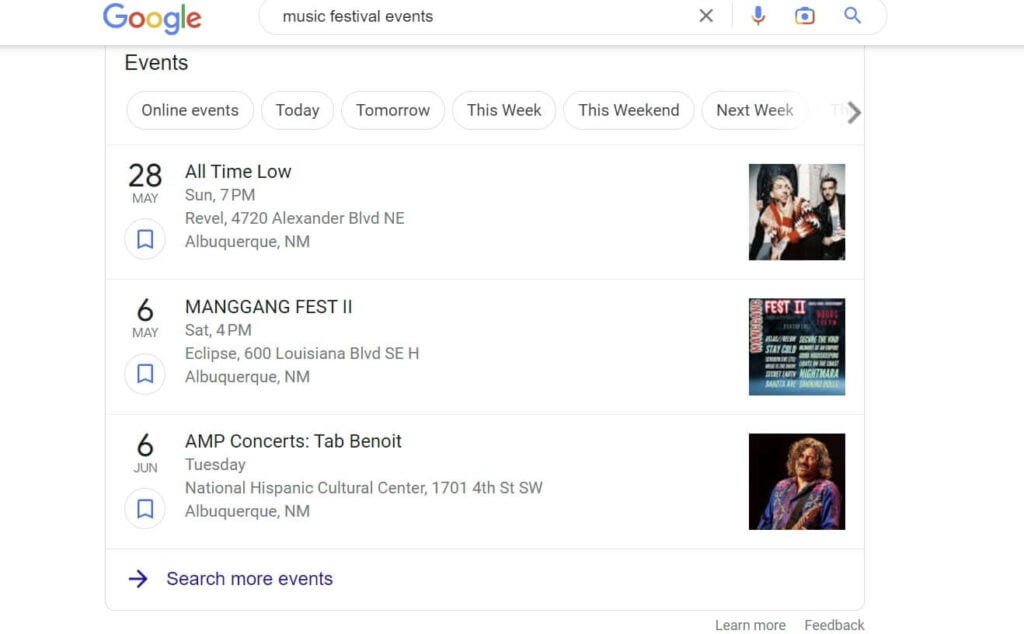Viewport: 1024px width, 634px height.
Task: Click National Hispanic Cultural Center address text
Action: [364, 488]
